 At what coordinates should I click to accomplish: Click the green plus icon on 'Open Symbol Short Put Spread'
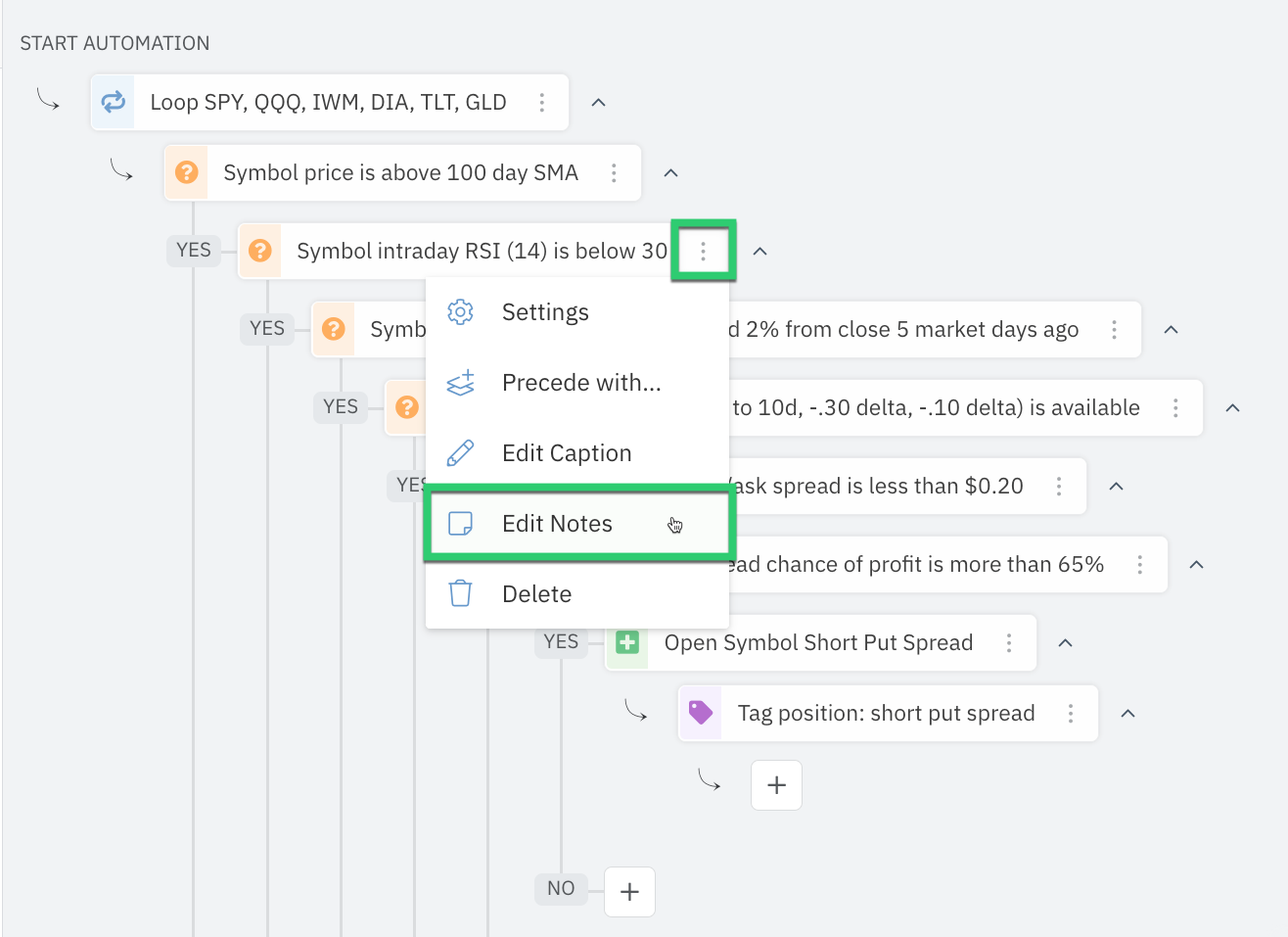[x=627, y=642]
